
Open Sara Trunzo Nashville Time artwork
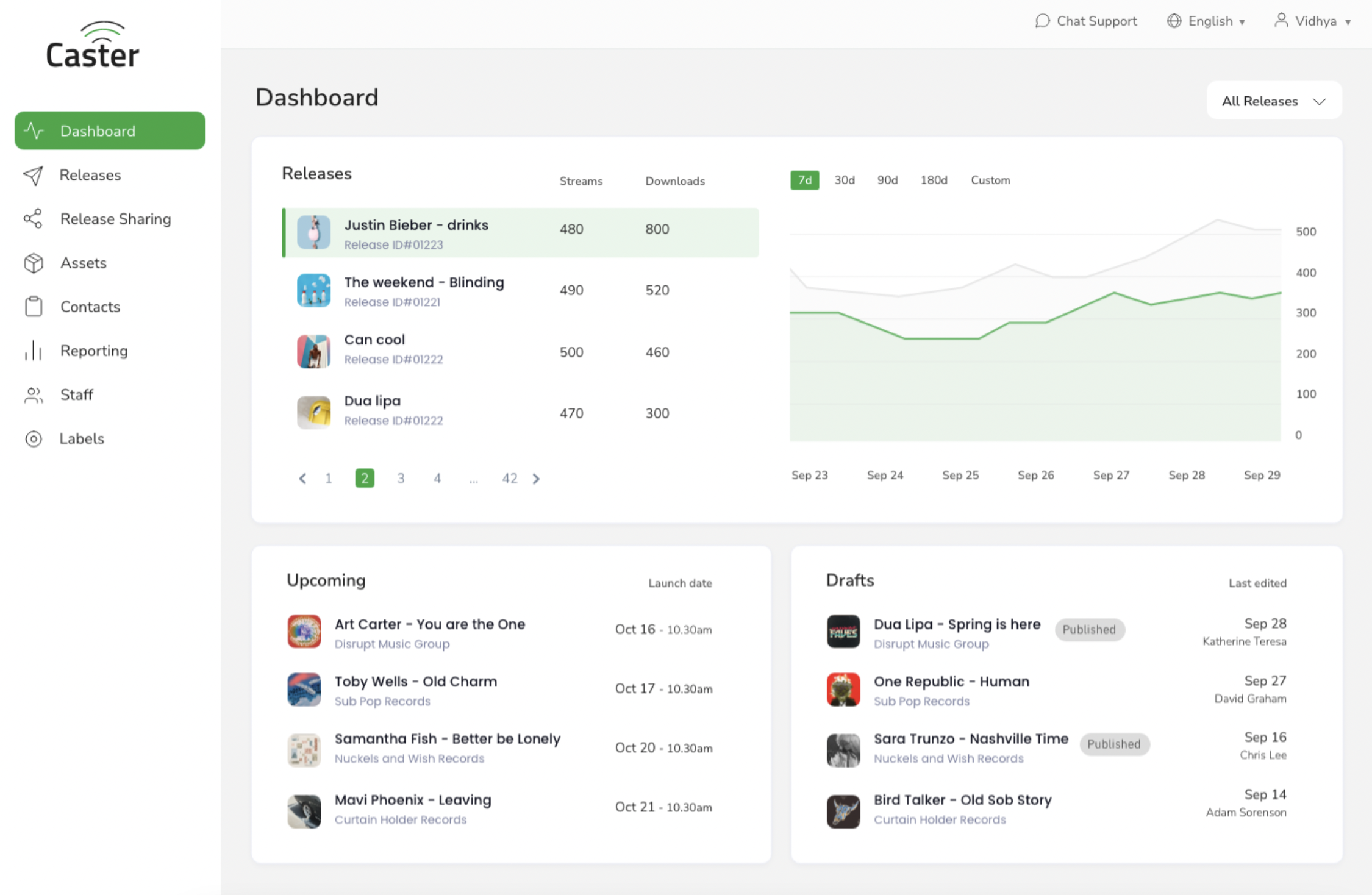pyautogui.click(x=843, y=750)
